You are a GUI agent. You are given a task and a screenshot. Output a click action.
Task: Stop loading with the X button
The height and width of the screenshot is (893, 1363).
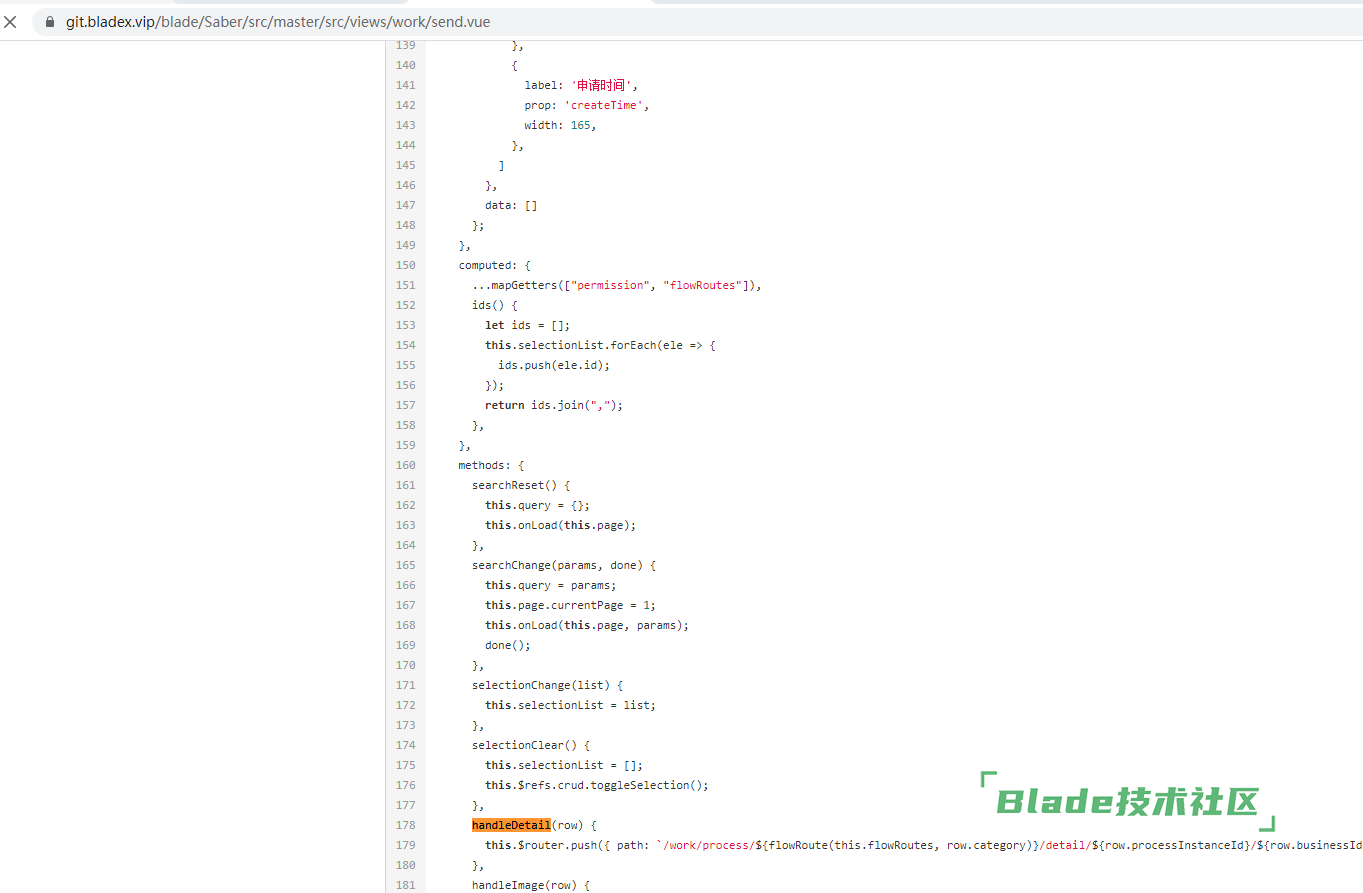click(x=10, y=21)
